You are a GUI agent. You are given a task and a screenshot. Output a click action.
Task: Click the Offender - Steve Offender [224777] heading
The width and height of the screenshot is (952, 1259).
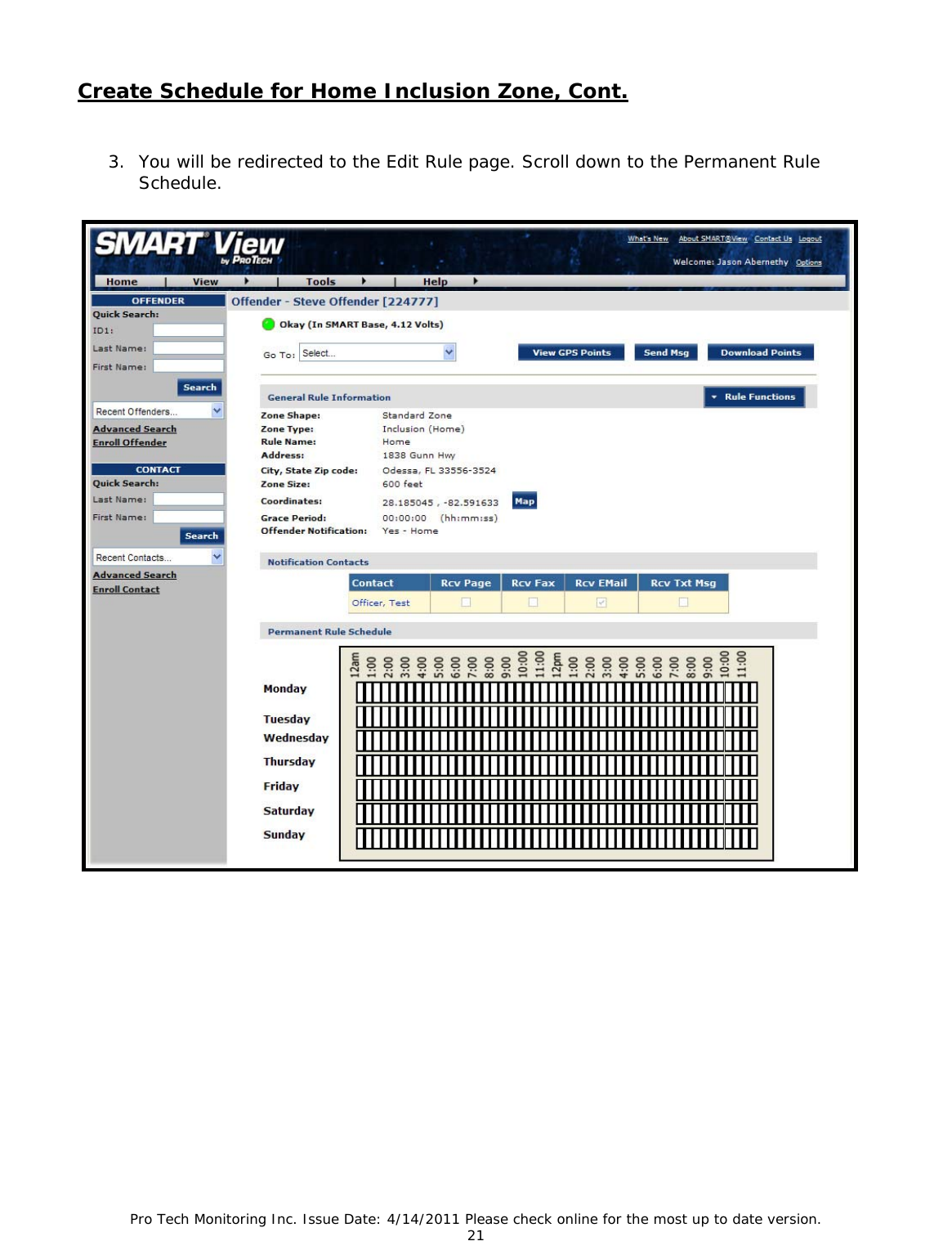(x=335, y=302)
